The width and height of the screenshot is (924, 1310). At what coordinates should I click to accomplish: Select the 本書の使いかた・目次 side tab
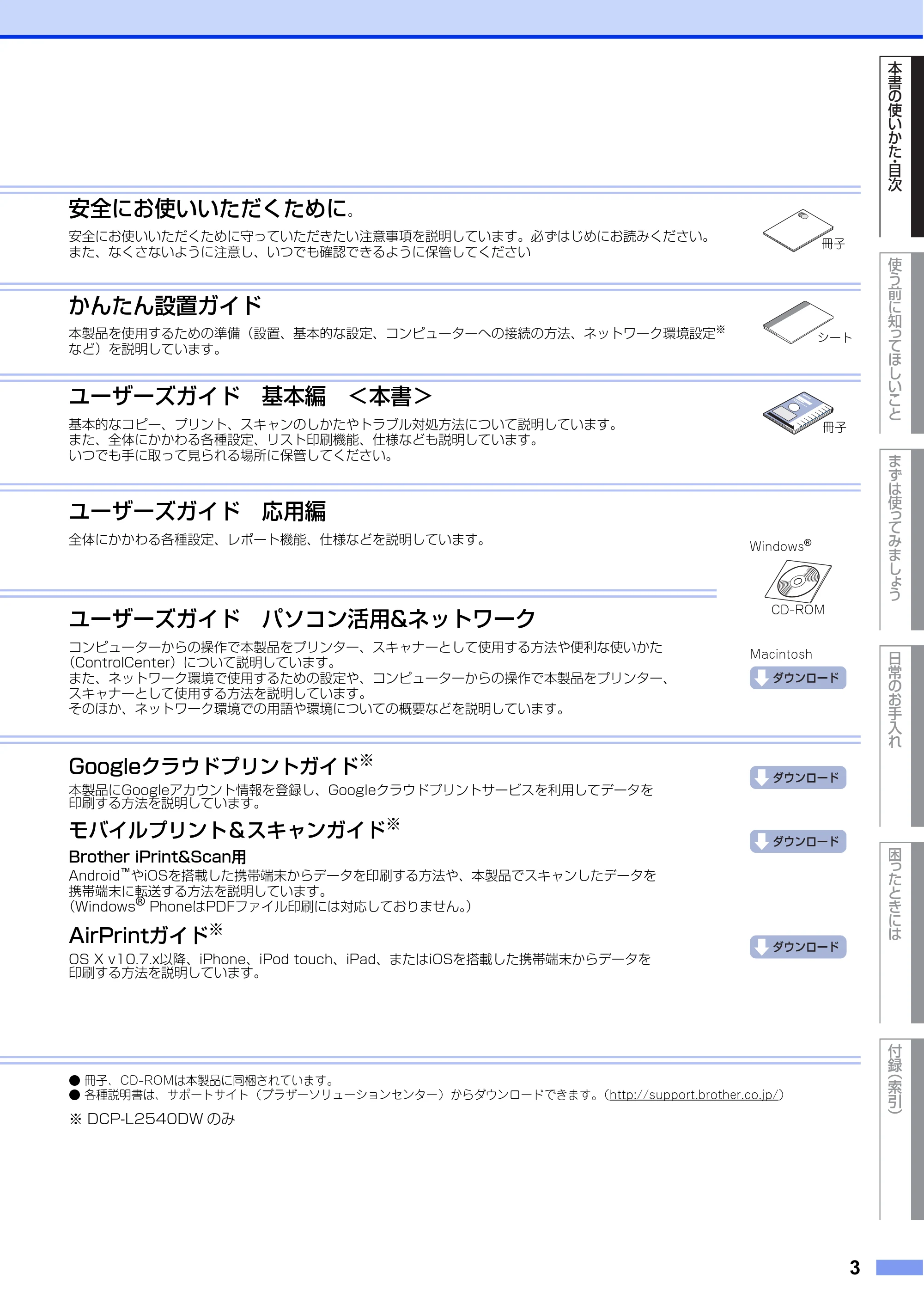coord(901,147)
